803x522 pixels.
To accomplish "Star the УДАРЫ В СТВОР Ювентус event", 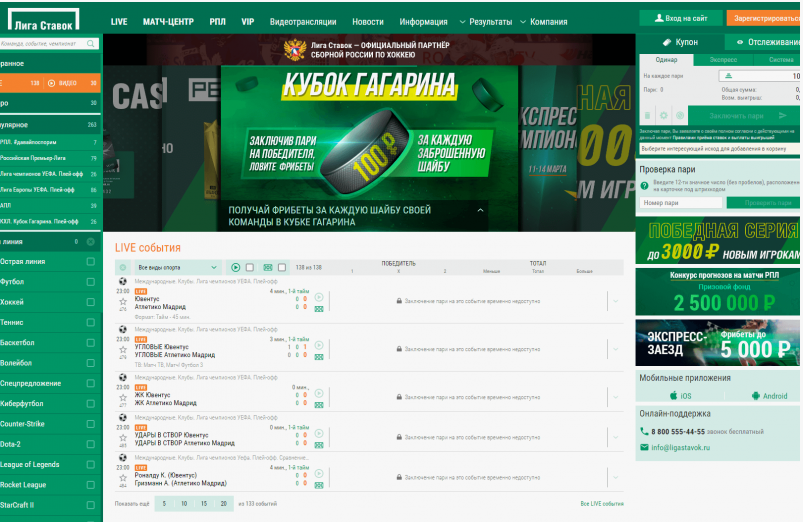I will coord(123,438).
